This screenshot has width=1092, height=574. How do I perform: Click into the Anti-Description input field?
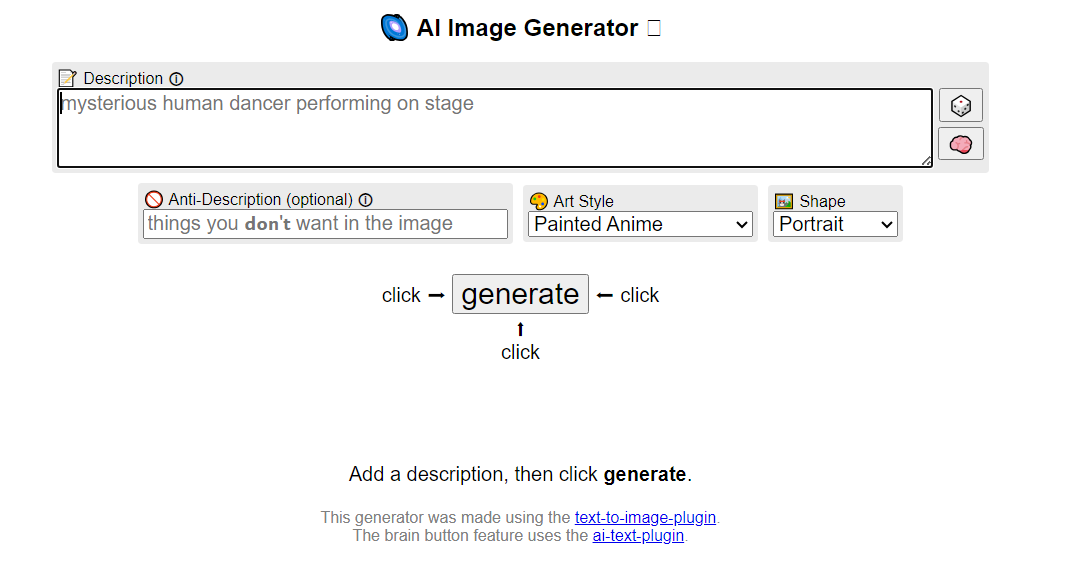pyautogui.click(x=325, y=224)
